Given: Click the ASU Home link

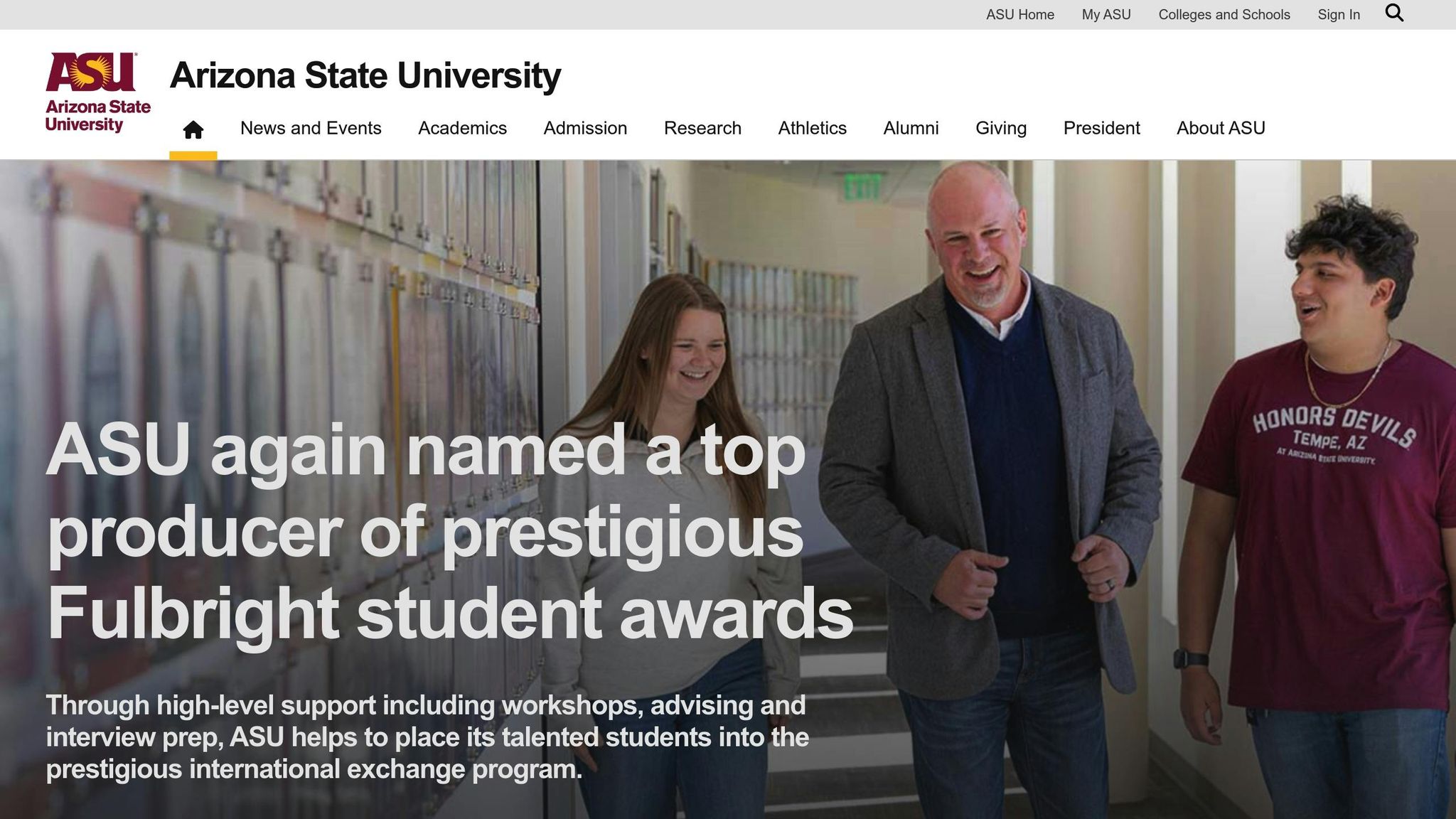Looking at the screenshot, I should point(1019,14).
